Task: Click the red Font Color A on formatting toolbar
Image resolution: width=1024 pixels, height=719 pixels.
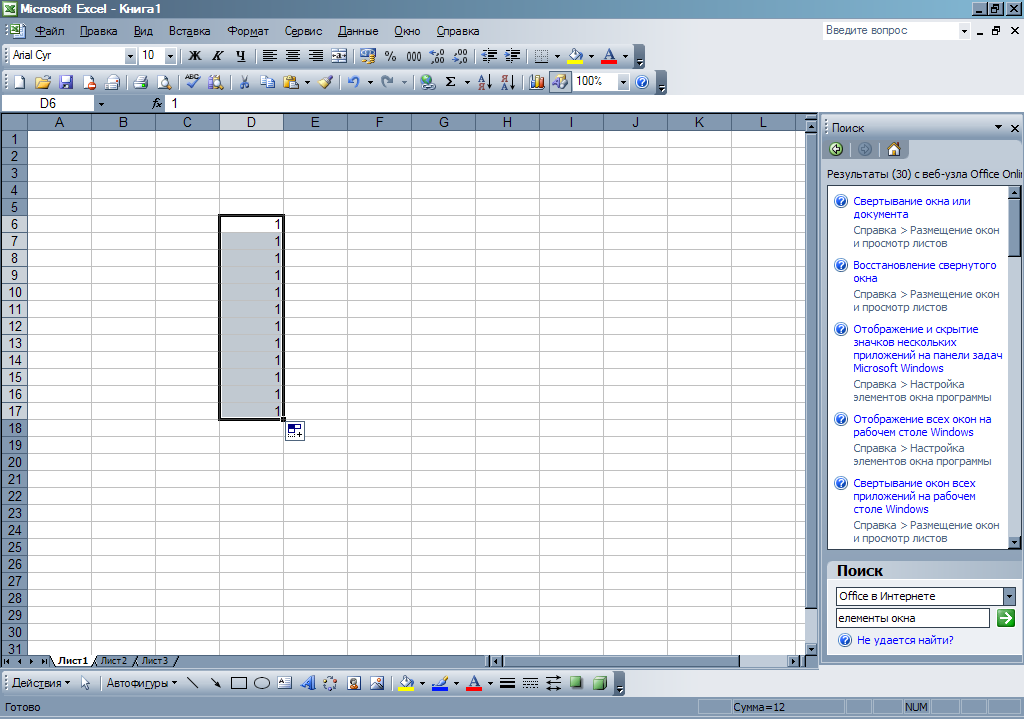Action: pyautogui.click(x=609, y=56)
